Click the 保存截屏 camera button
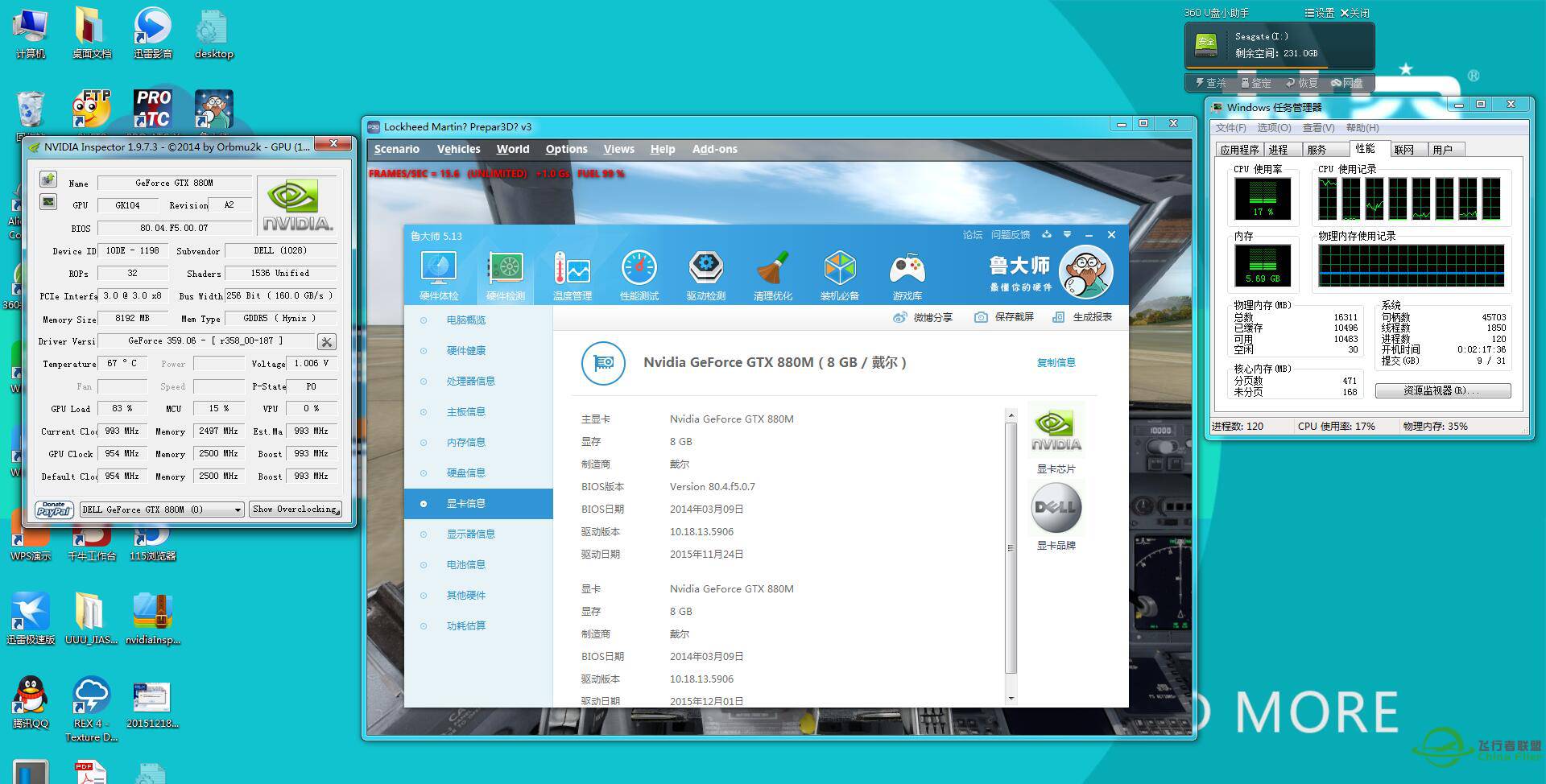Image resolution: width=1546 pixels, height=784 pixels. pos(1004,317)
